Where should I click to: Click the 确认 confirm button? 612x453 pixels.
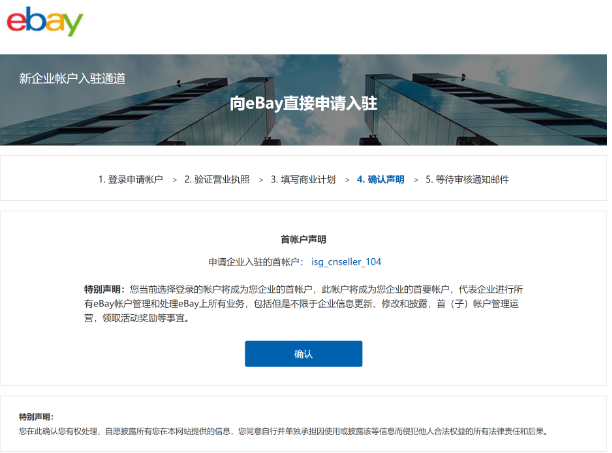point(303,354)
